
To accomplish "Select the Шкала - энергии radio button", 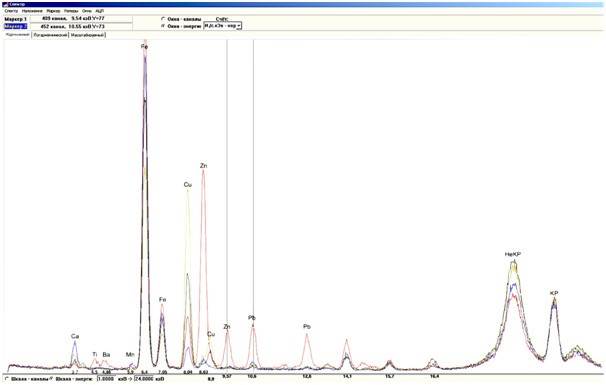I will coord(51,378).
